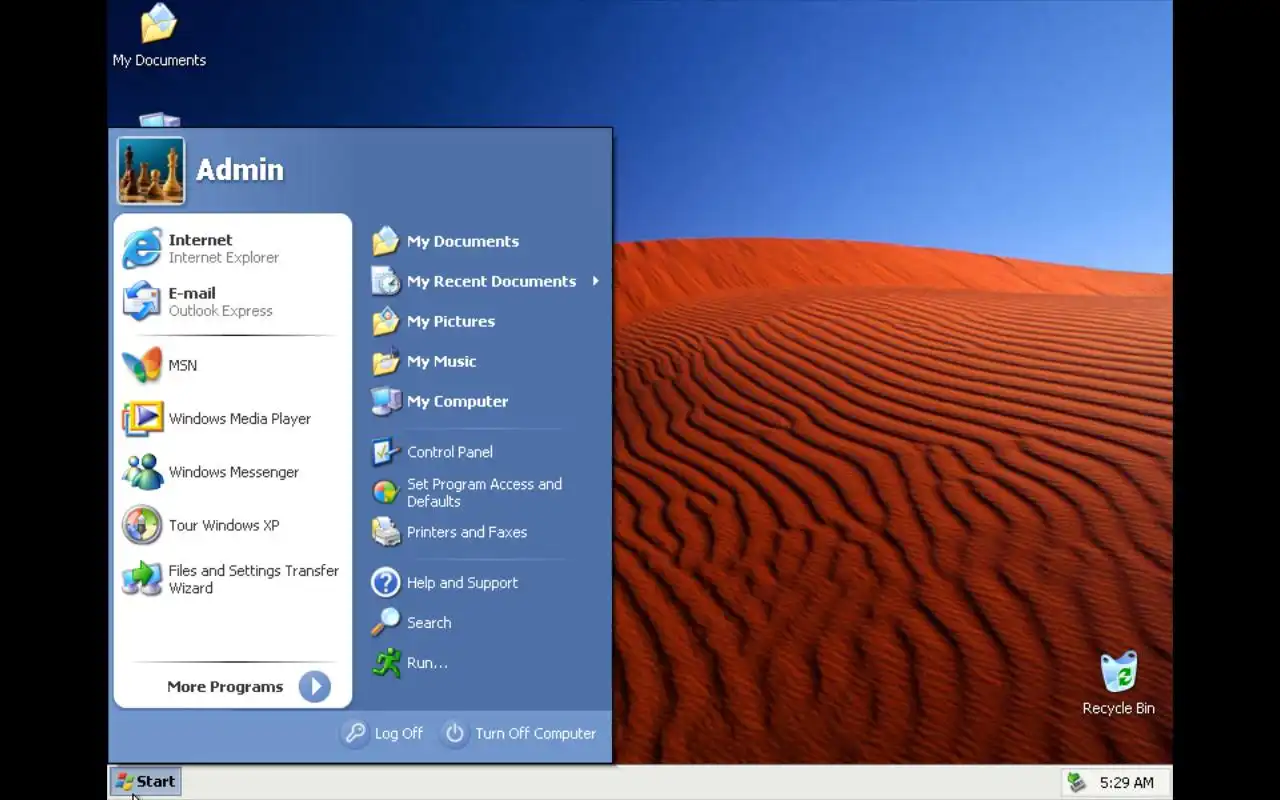Click the Help and Support text label
Viewport: 1280px width, 800px height.
click(x=462, y=582)
